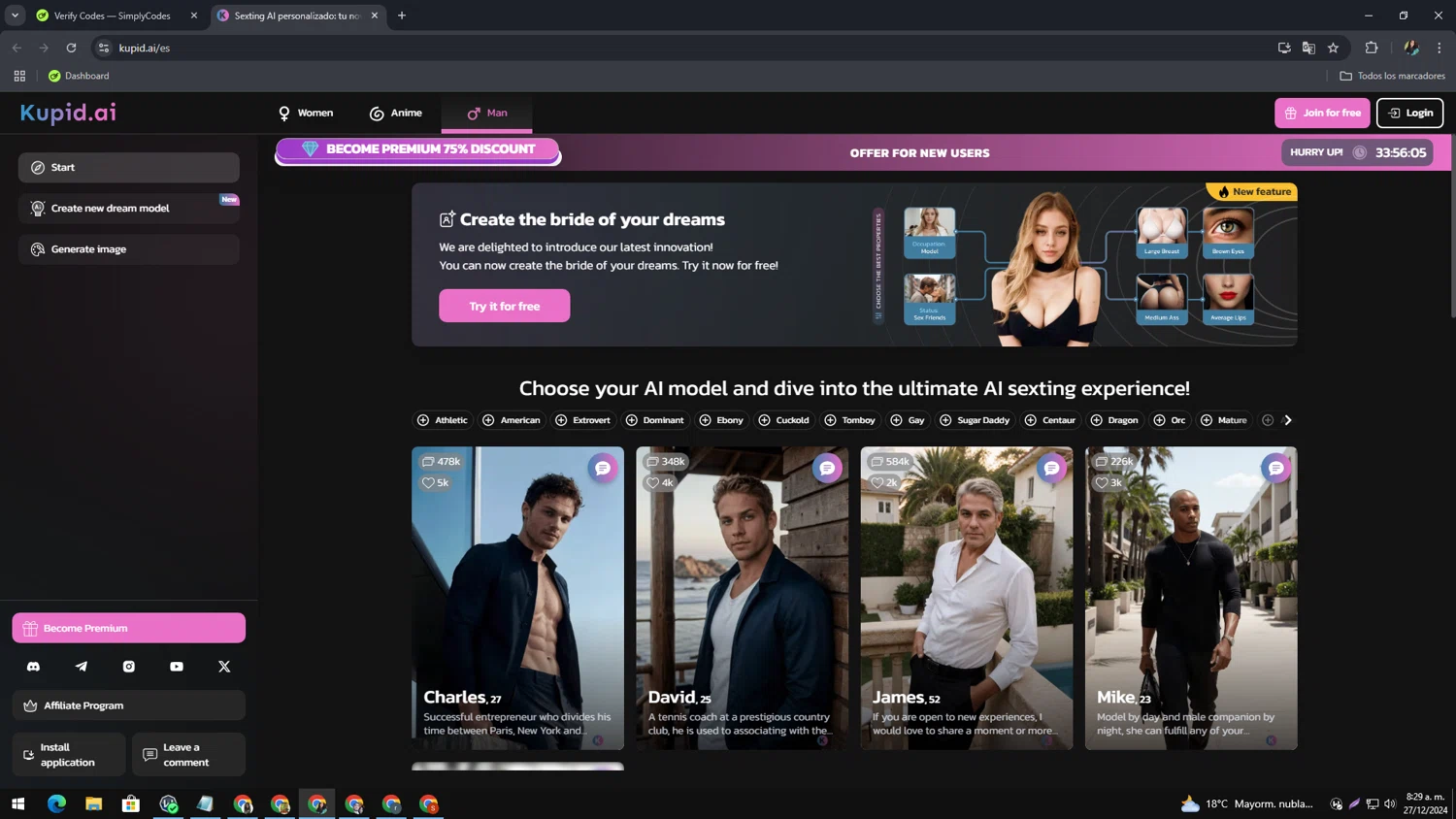1456x819 pixels.
Task: Like James with the heart icon
Action: pyautogui.click(x=877, y=482)
